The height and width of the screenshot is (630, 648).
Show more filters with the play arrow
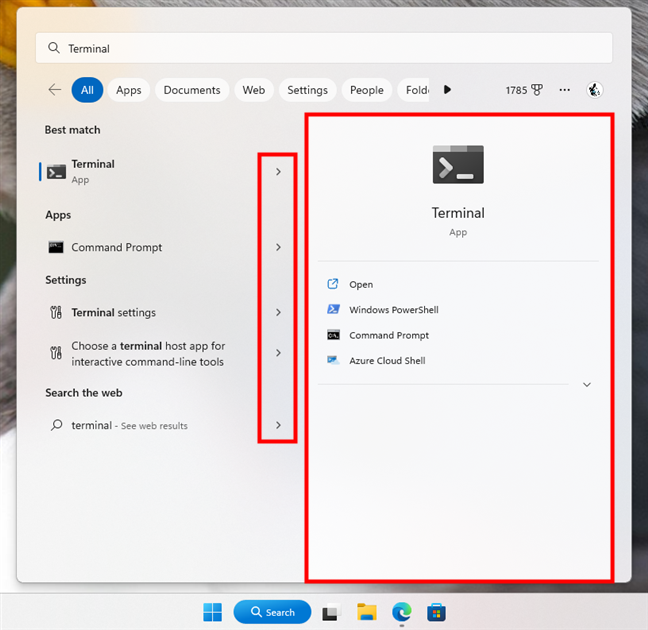447,90
